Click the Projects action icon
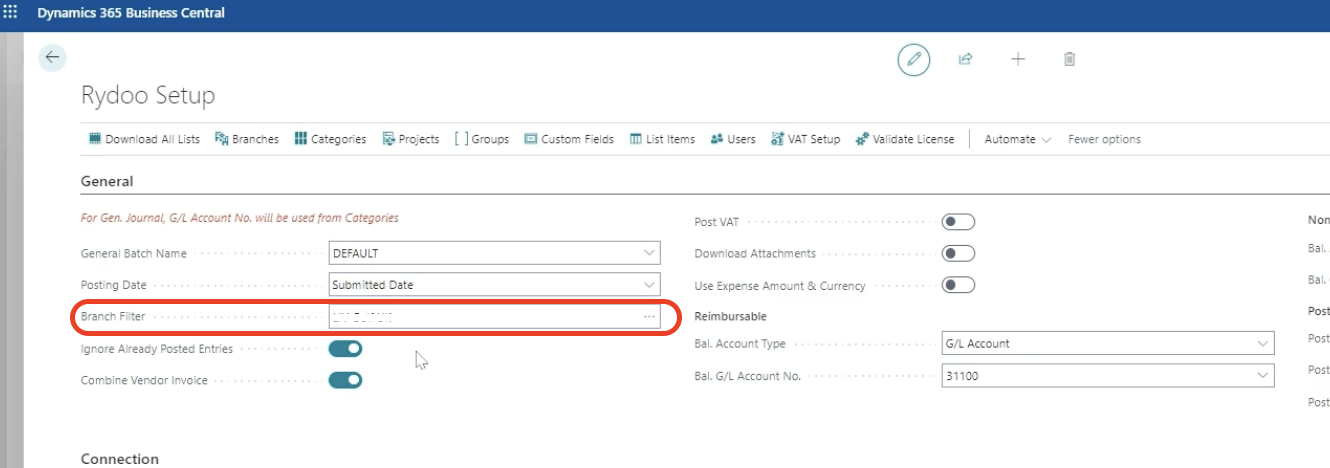This screenshot has height=468, width=1330. click(389, 139)
